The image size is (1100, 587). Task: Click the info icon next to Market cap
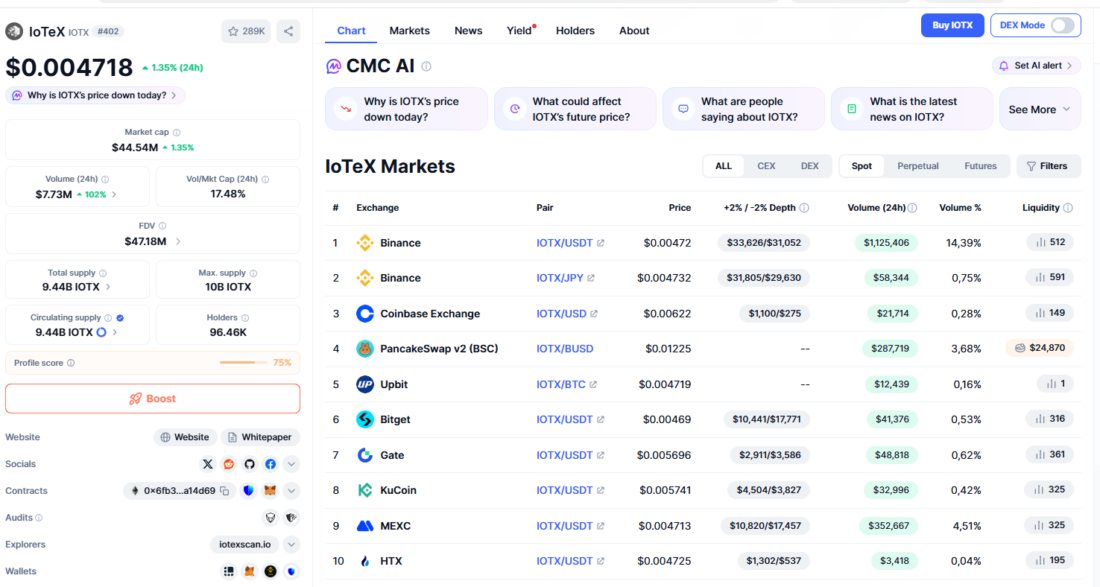177,133
